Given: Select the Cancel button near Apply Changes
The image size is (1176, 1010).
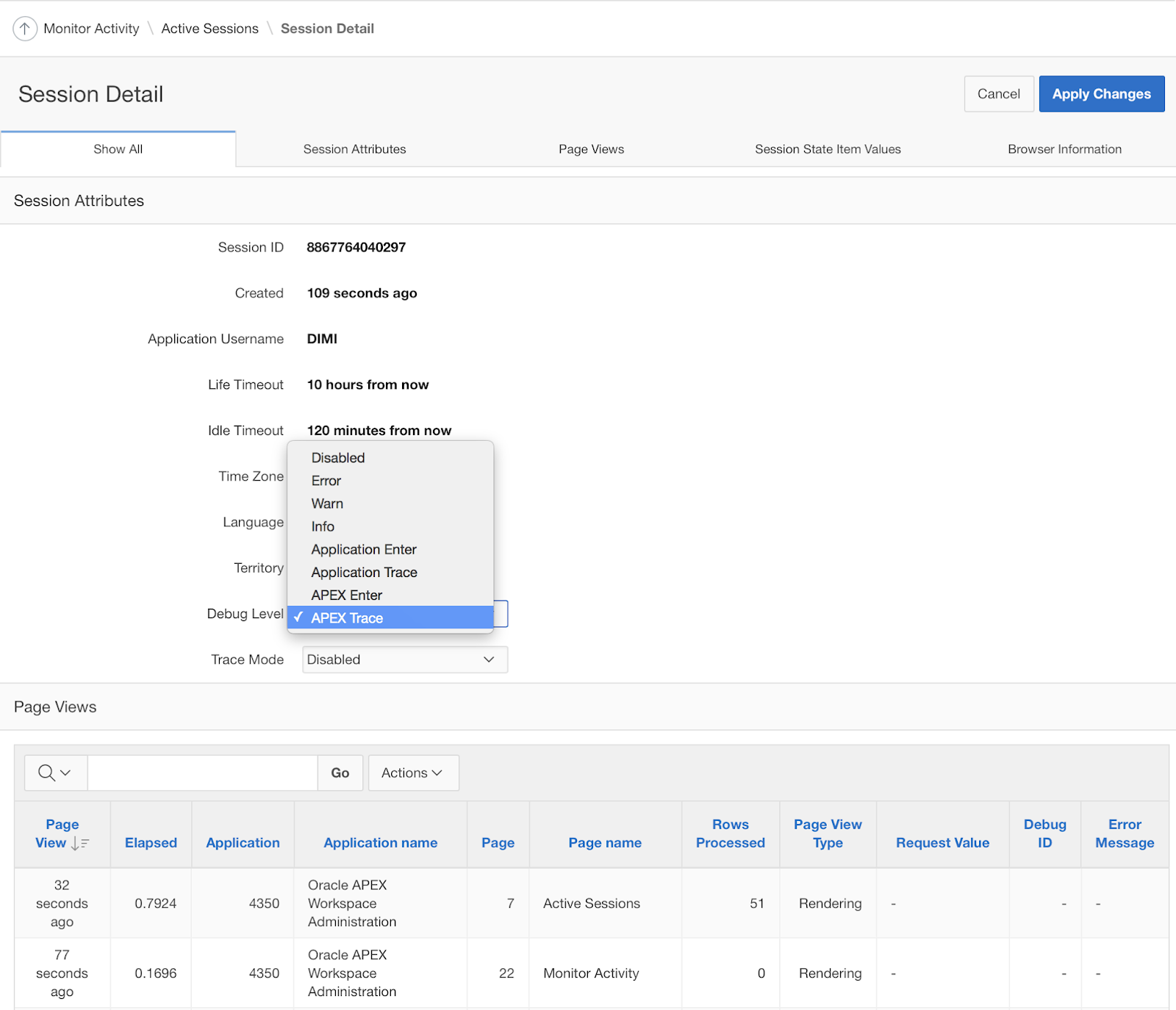Looking at the screenshot, I should click(998, 93).
